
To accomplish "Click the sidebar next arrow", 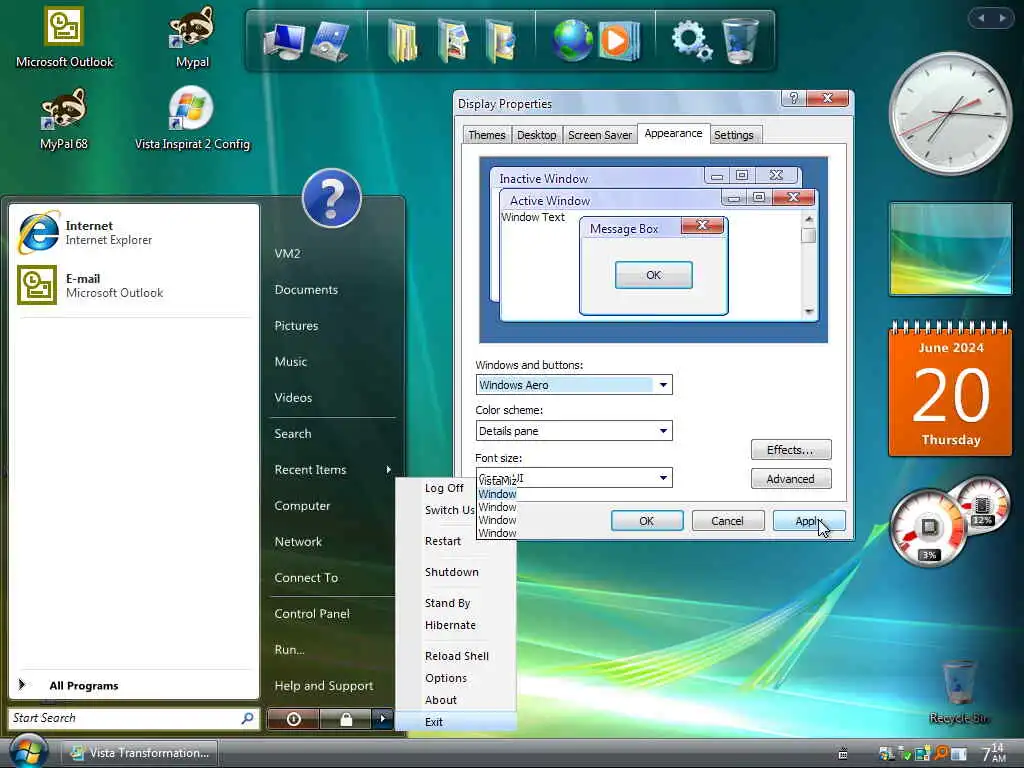I will point(1002,18).
